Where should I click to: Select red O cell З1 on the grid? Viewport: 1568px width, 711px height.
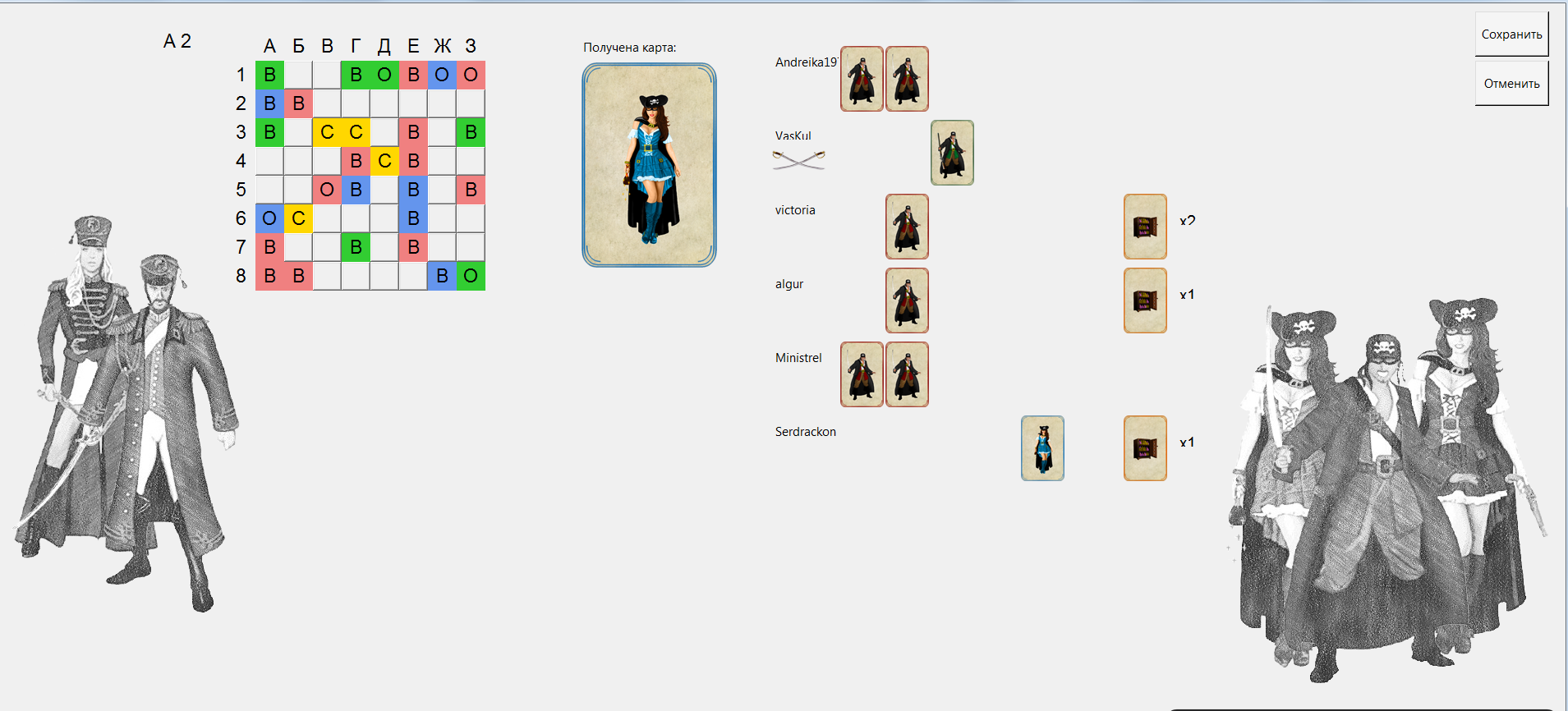471,75
